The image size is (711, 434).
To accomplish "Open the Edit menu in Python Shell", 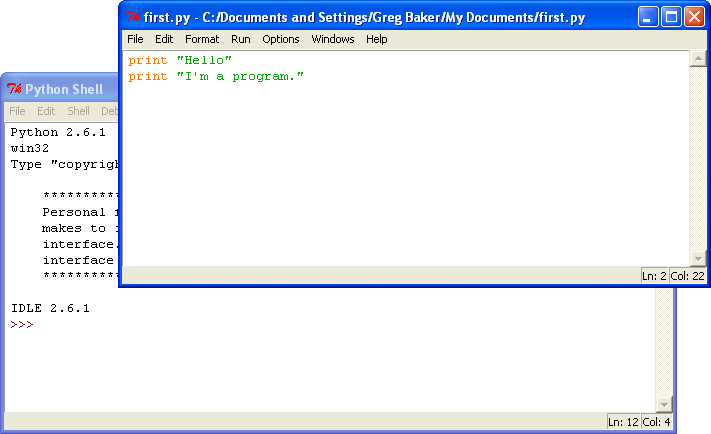I will point(46,111).
